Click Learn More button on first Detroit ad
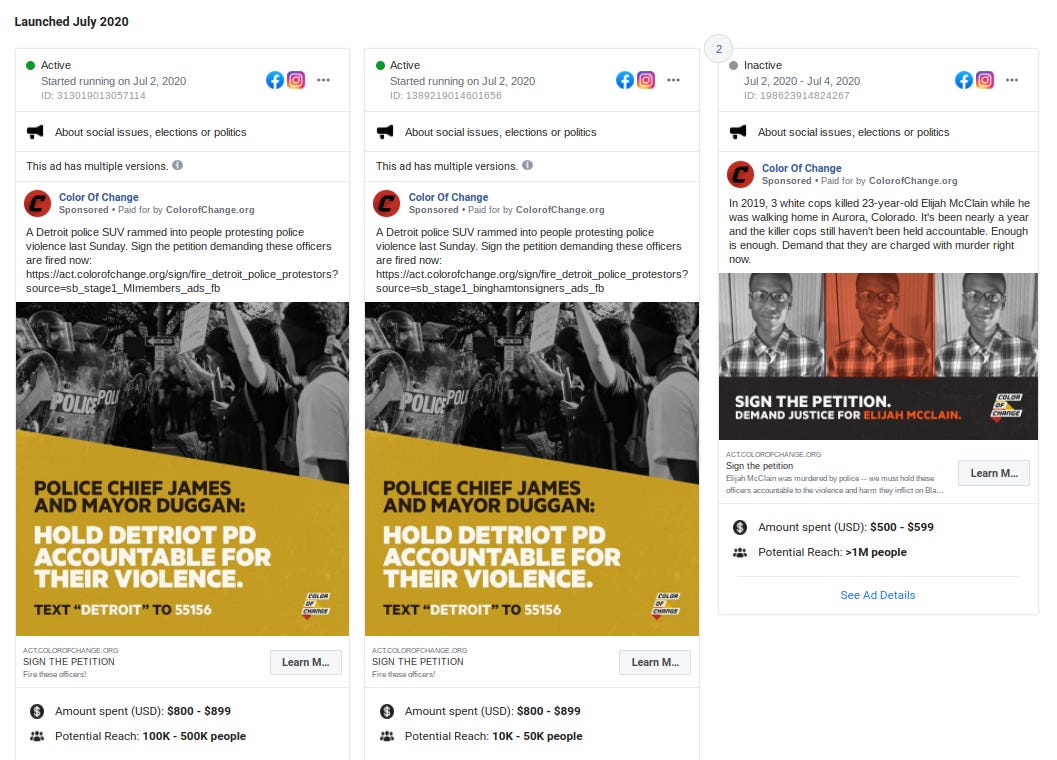The image size is (1057, 760). [x=305, y=662]
